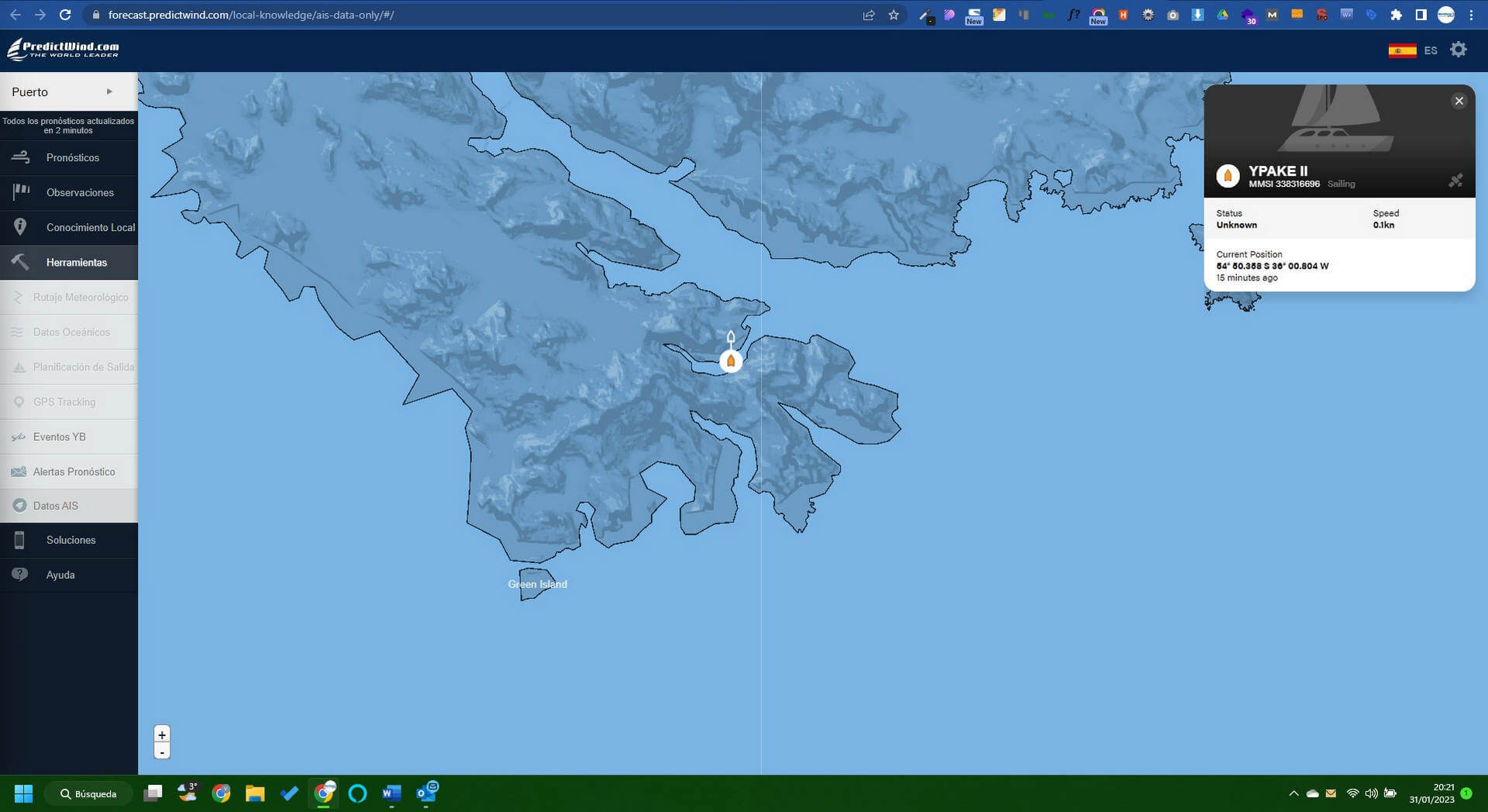Zoom in on the map
1488x812 pixels.
162,734
